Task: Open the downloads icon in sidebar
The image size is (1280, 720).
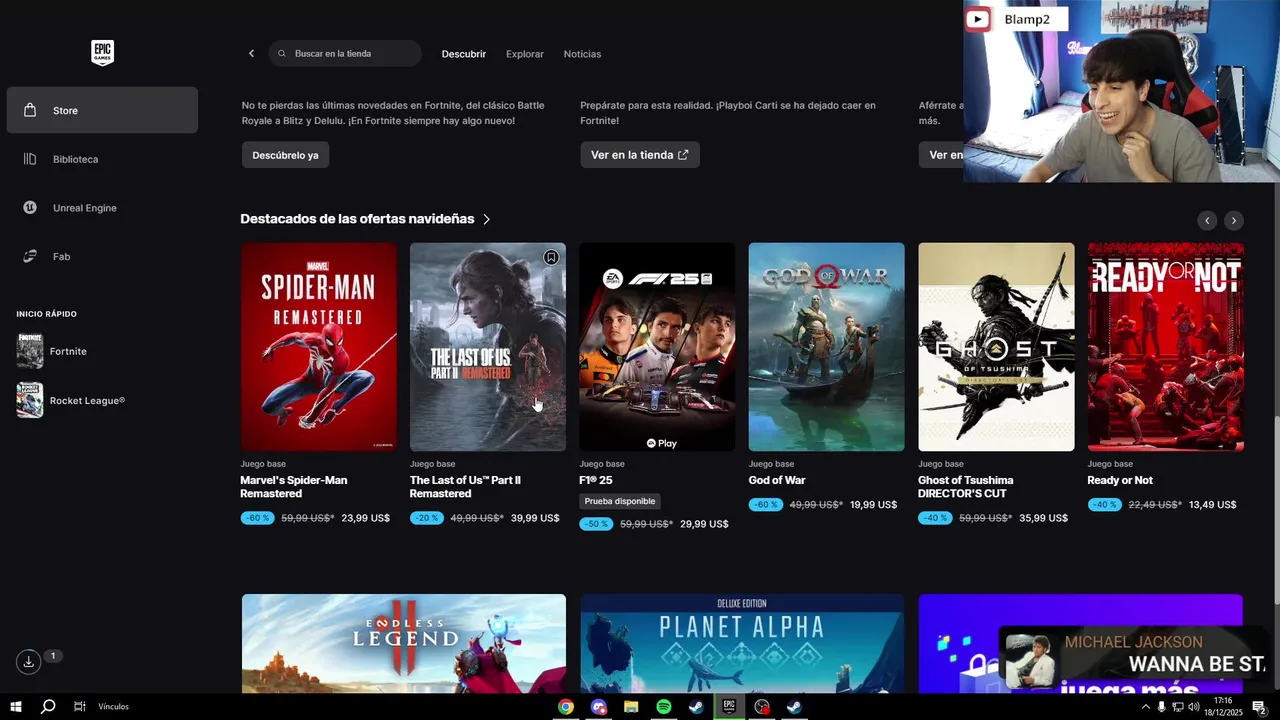Action: [28, 661]
